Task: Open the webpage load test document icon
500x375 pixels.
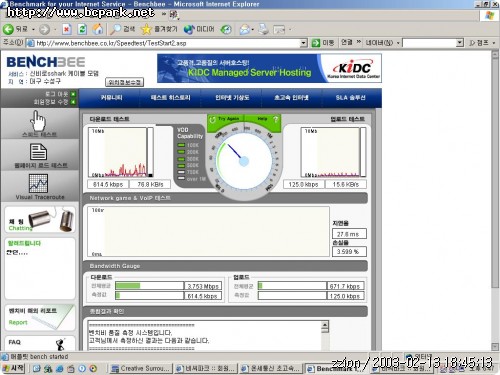Action: [39, 152]
